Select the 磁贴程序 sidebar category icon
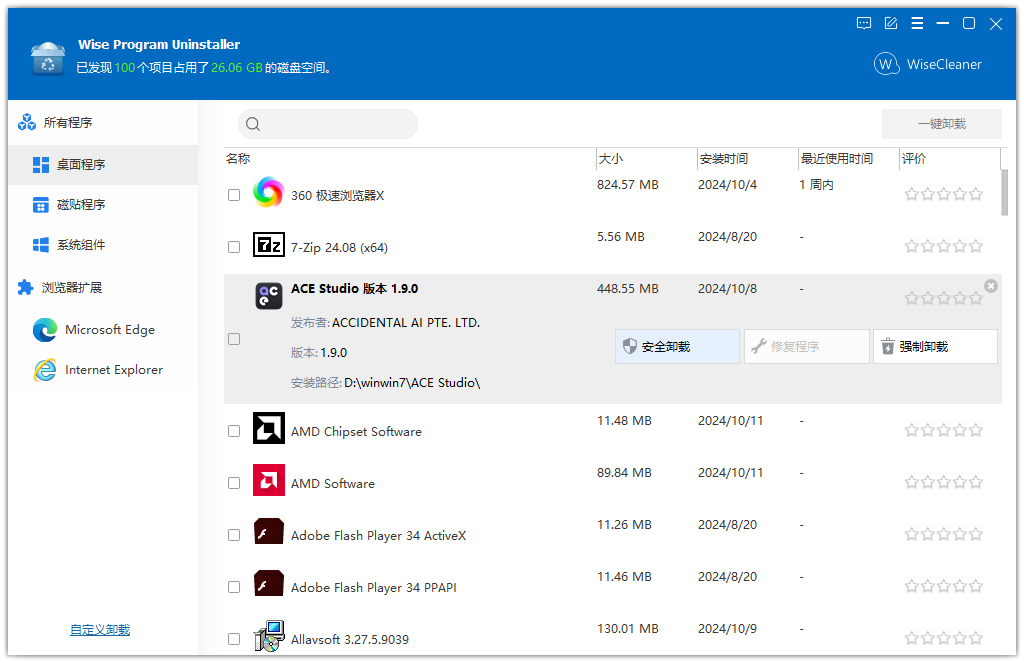1024x663 pixels. coord(41,204)
